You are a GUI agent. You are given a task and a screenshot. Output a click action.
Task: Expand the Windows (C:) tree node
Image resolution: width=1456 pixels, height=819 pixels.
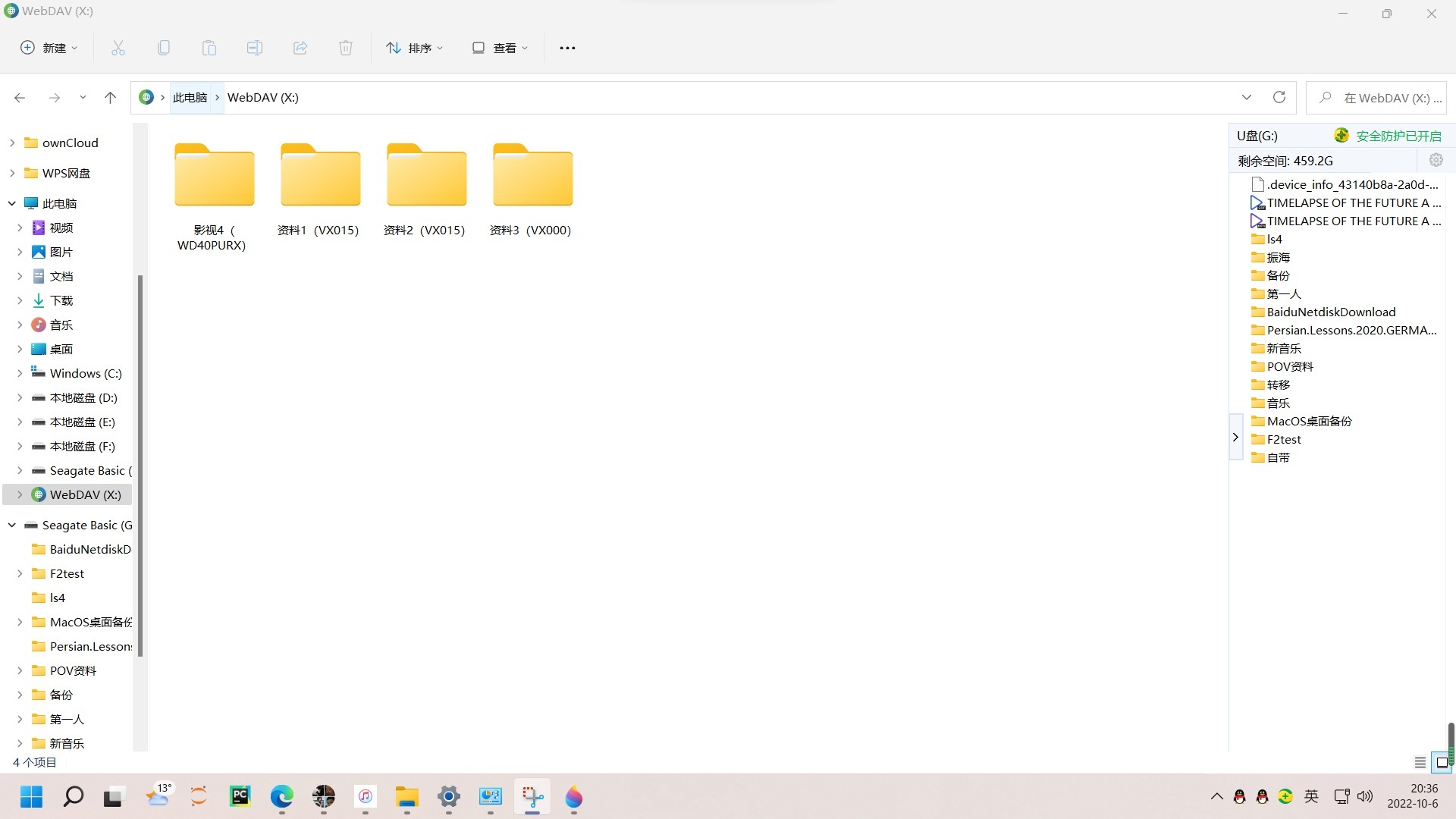[20, 373]
